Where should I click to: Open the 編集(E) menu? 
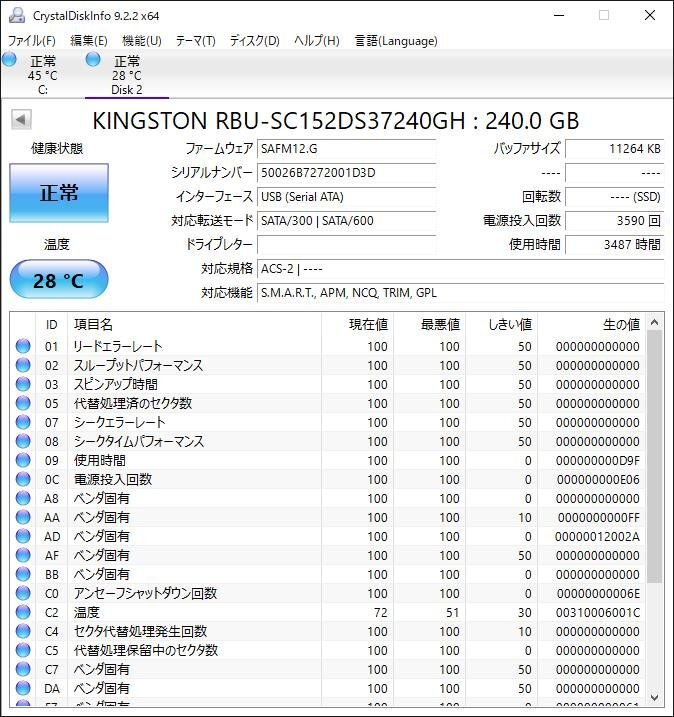(x=89, y=41)
